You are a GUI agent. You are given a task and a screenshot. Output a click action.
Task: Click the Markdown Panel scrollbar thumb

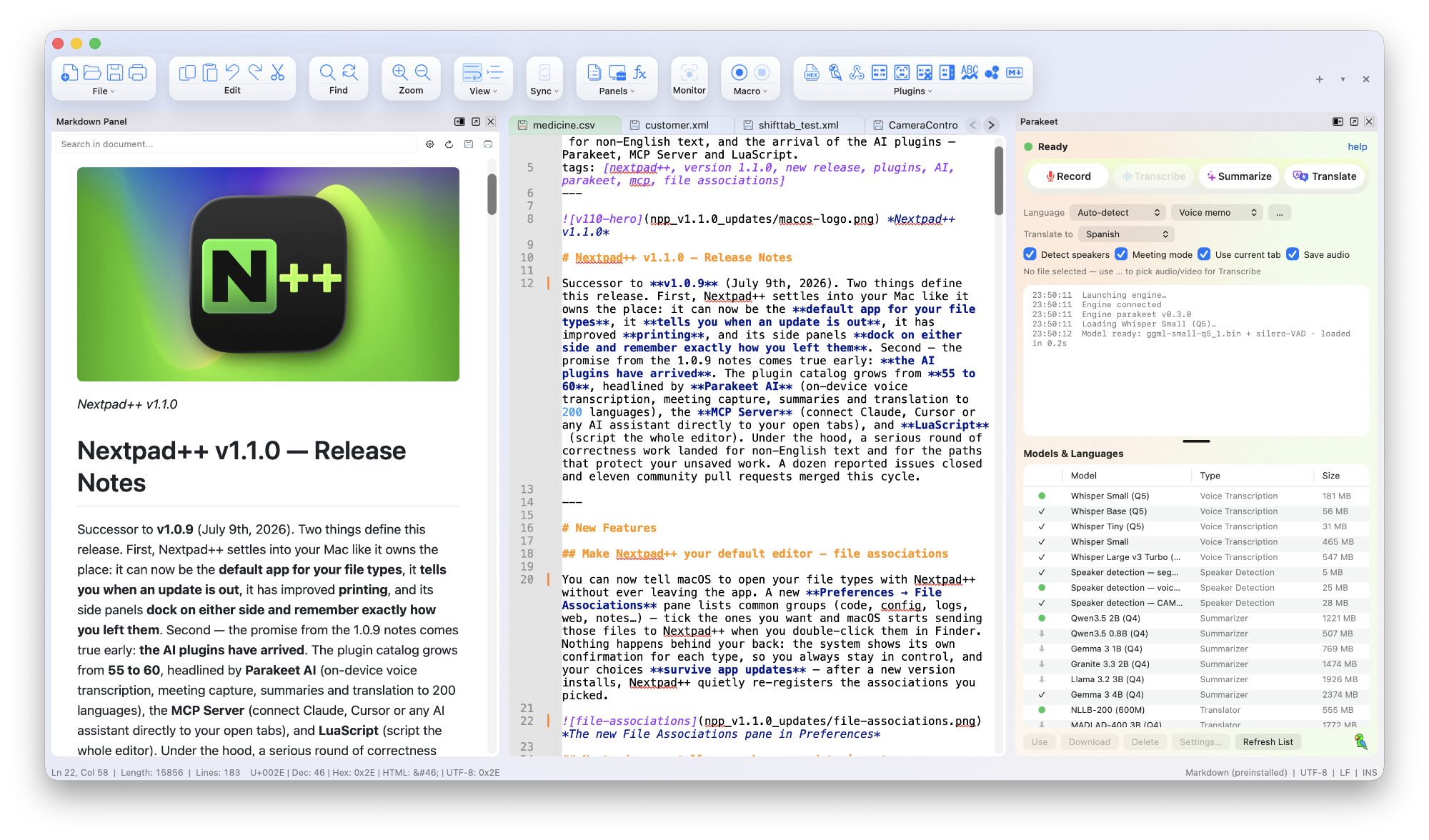[x=492, y=194]
